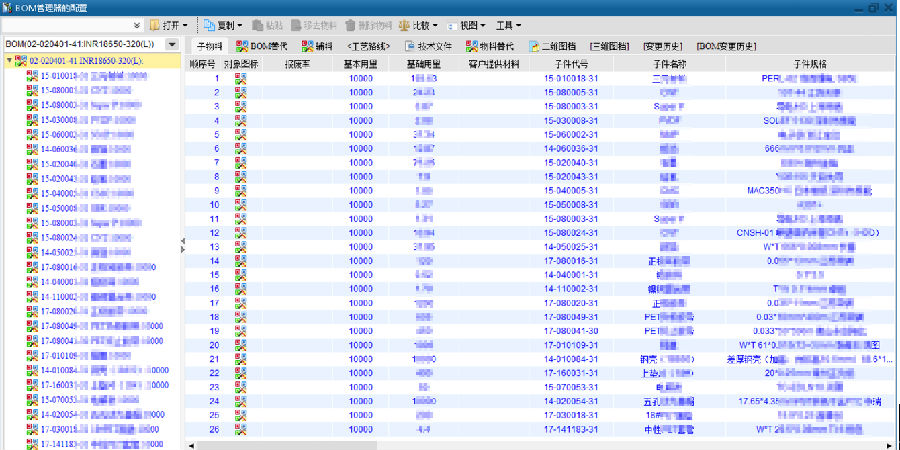Open the 二维图档 tab
The width and height of the screenshot is (900, 450).
pos(554,46)
